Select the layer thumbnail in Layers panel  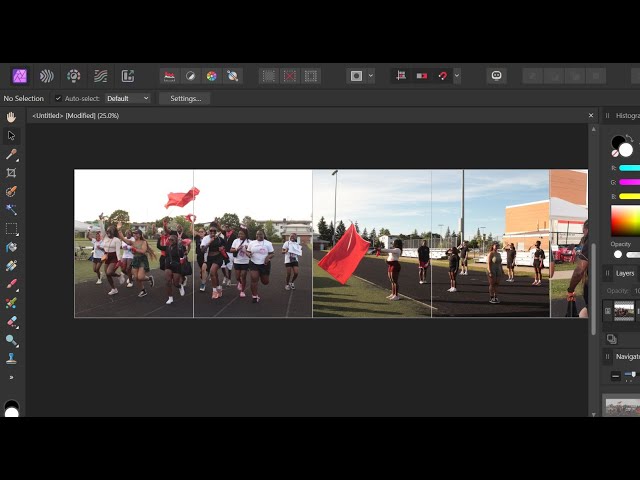(624, 311)
